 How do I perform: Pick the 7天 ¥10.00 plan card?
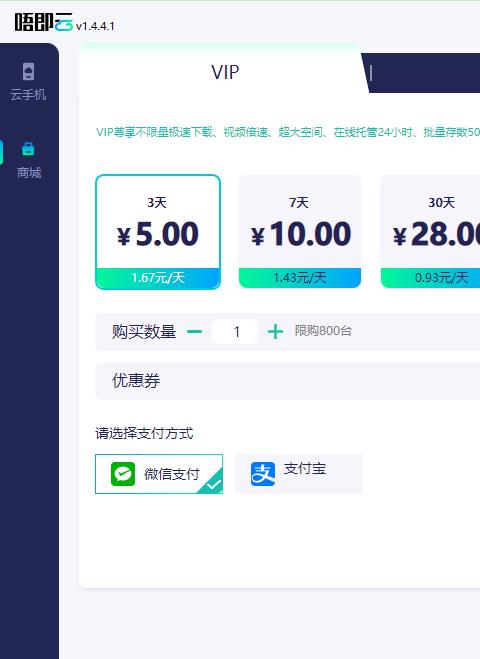(300, 232)
